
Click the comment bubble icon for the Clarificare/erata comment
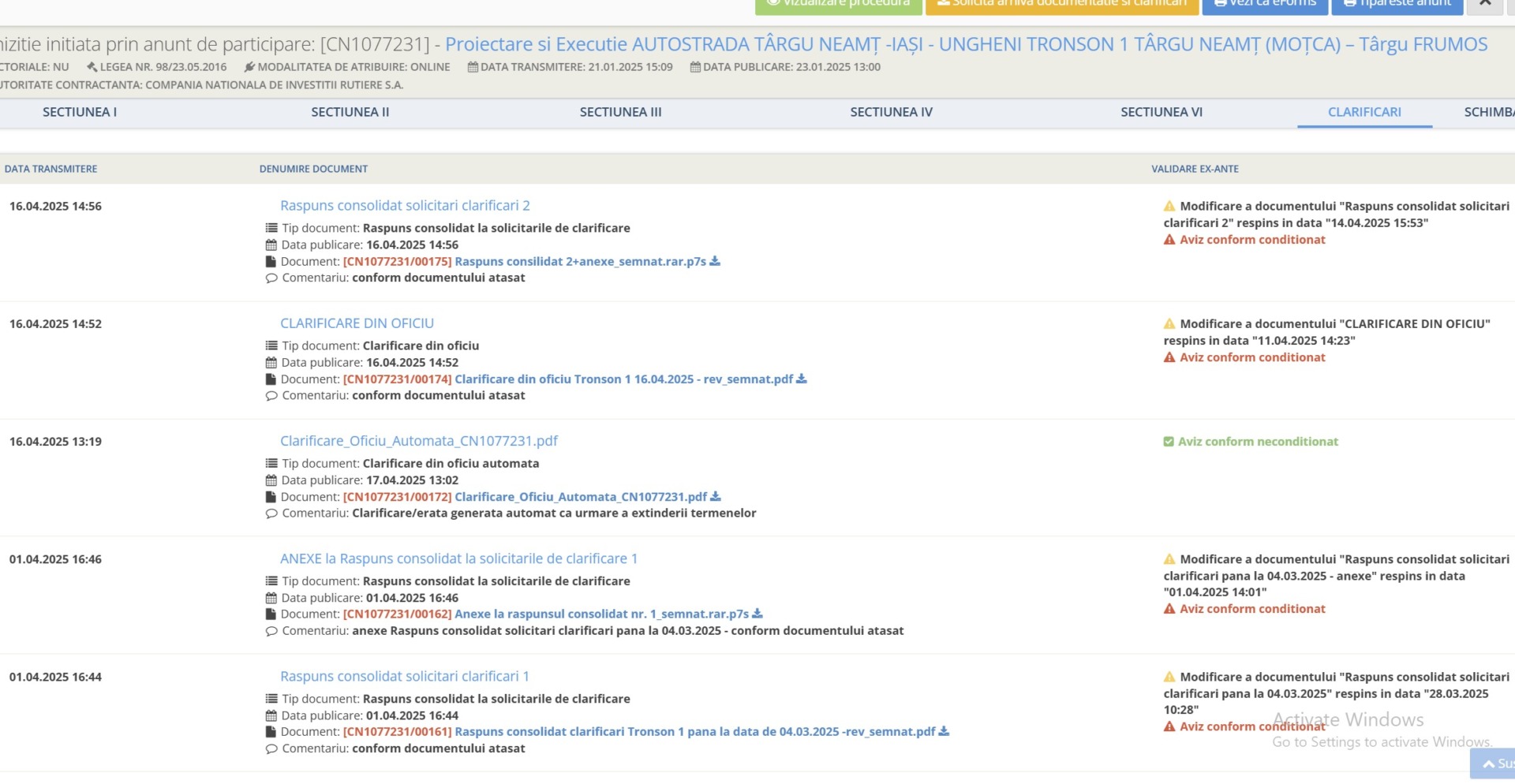pyautogui.click(x=271, y=513)
